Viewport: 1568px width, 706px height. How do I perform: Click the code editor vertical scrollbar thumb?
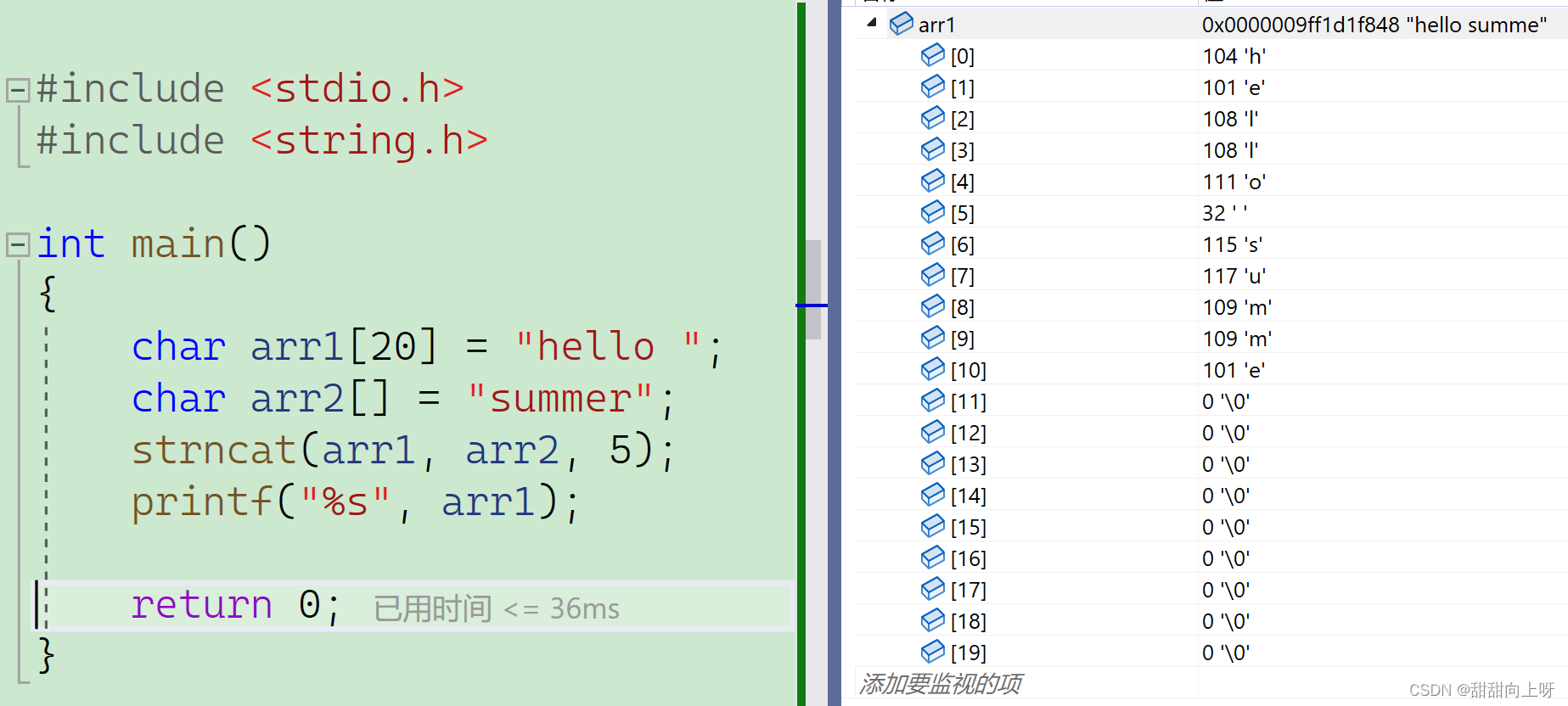pos(813,289)
